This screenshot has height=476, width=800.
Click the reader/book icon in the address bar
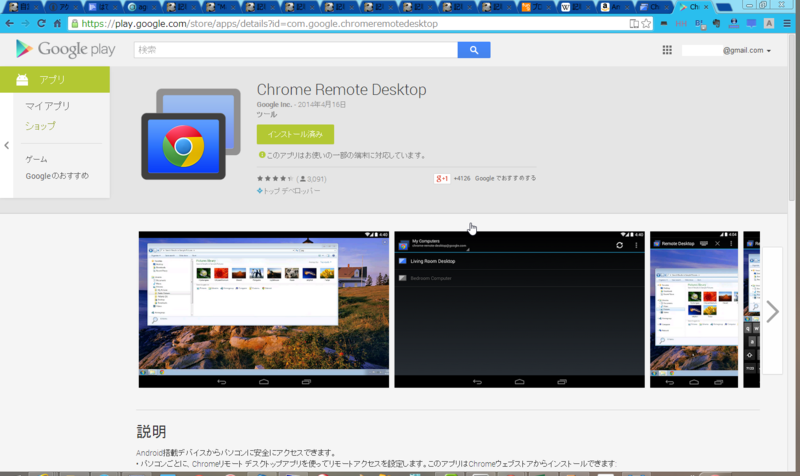point(634,23)
